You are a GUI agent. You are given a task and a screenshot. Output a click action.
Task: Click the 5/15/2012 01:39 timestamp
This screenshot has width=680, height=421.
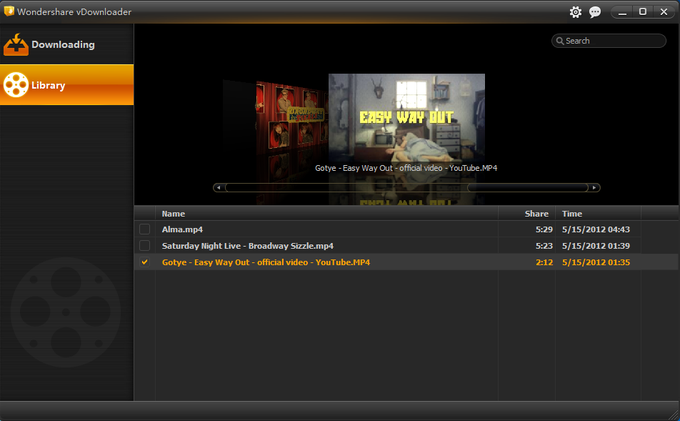click(x=596, y=246)
